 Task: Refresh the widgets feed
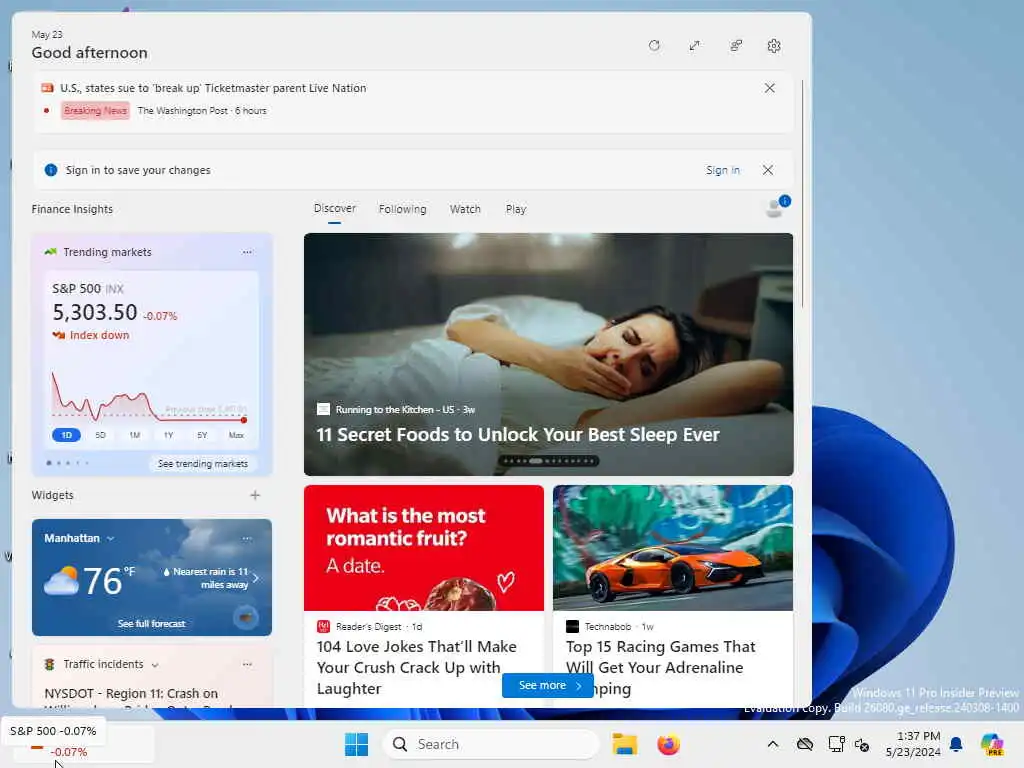(654, 46)
